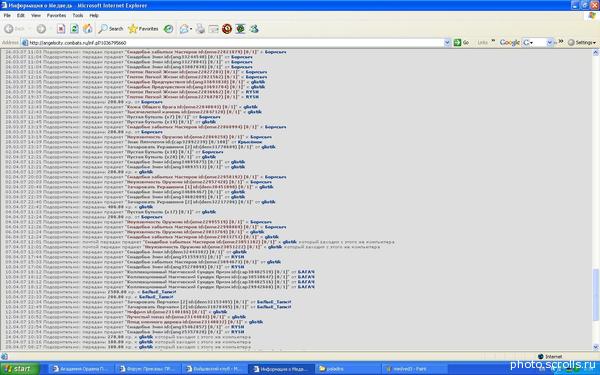Switch to the active Информация taskbar window

tap(281, 369)
